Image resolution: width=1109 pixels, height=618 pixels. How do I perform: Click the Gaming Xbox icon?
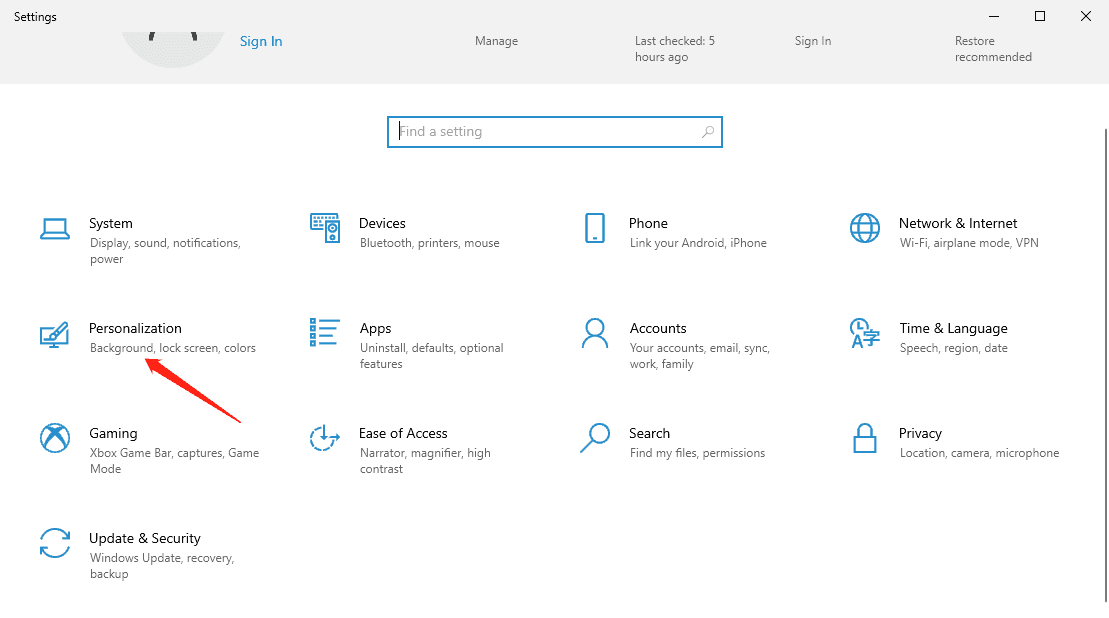tap(54, 438)
